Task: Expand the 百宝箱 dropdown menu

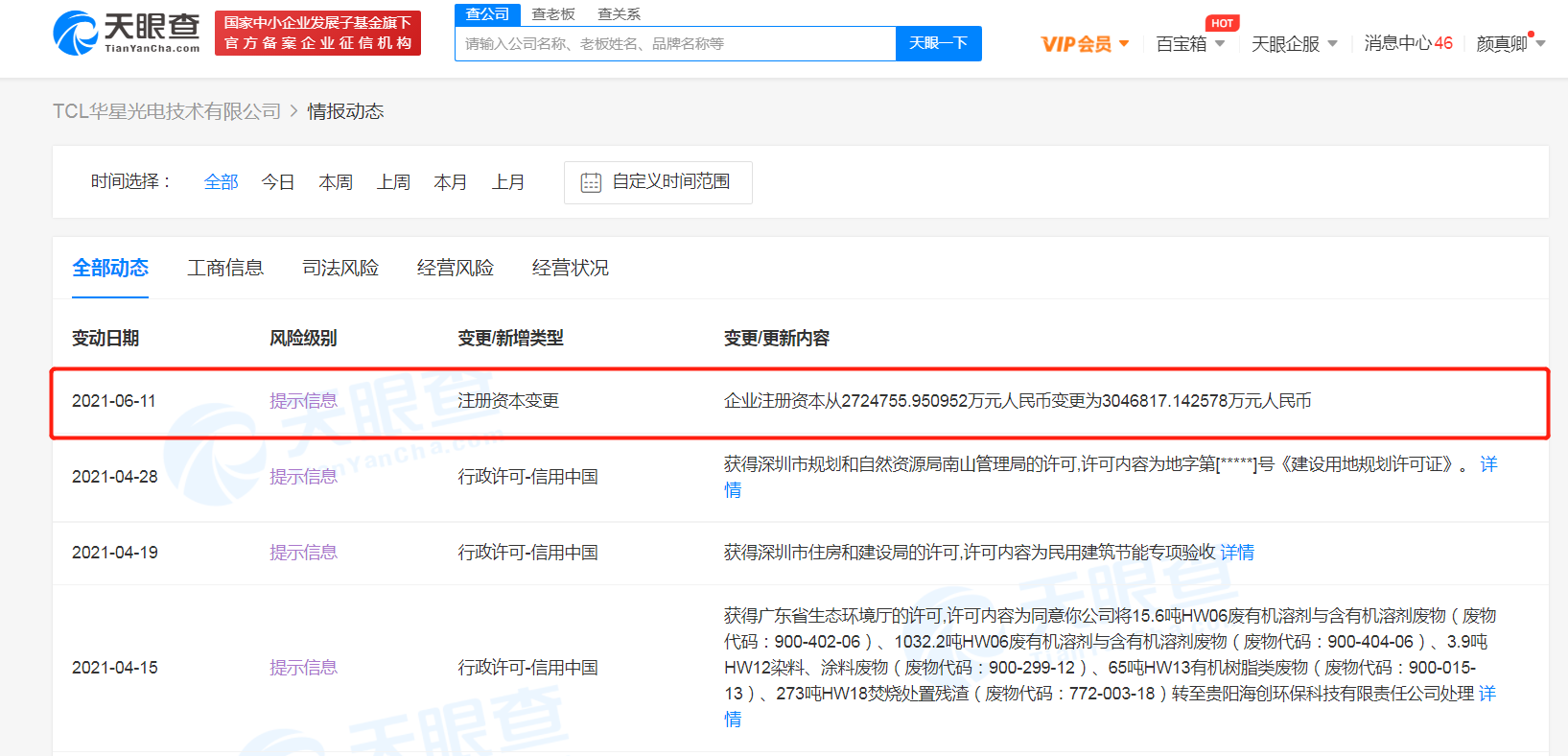Action: (x=1190, y=44)
